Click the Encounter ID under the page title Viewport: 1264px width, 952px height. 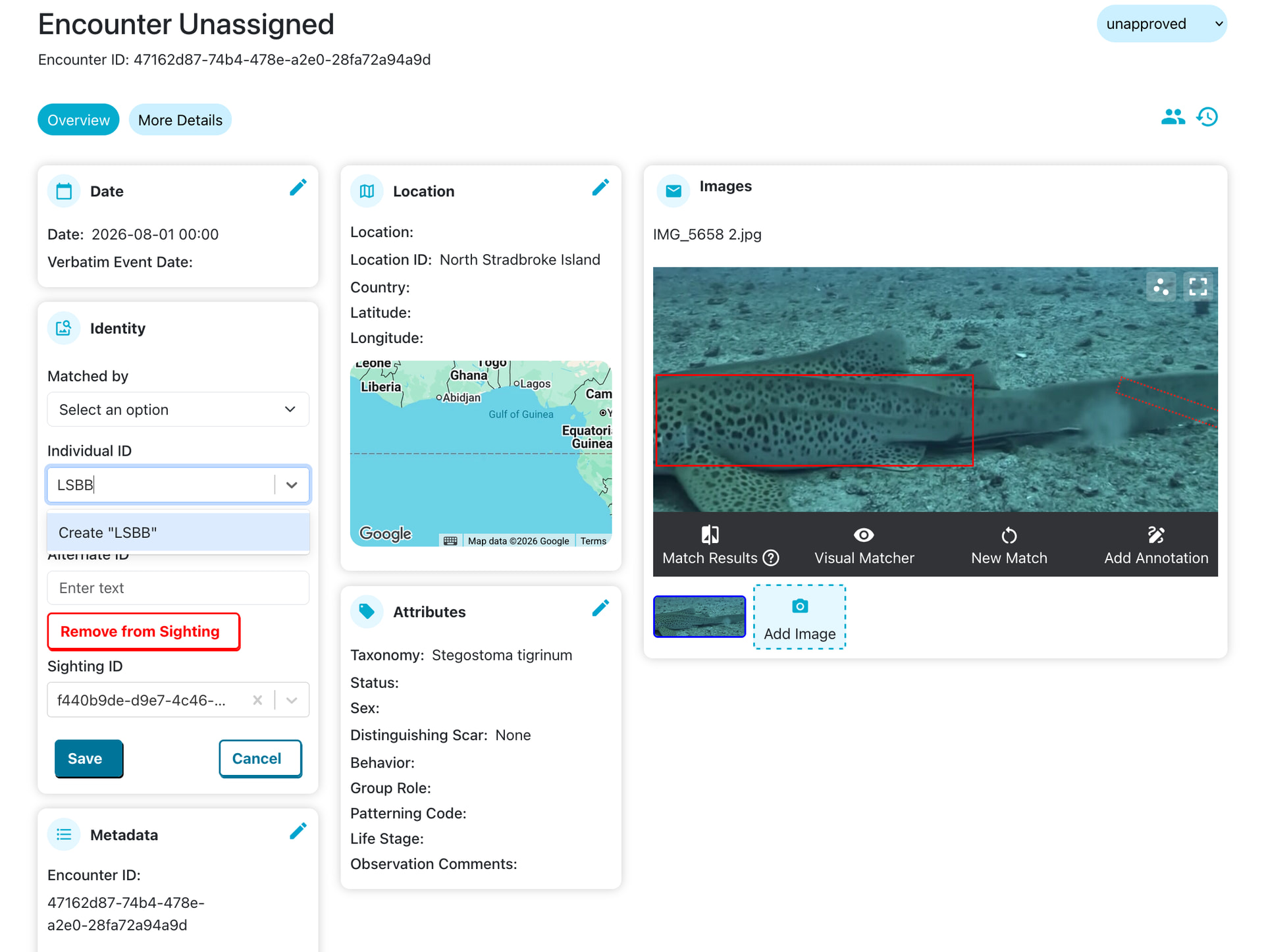click(234, 60)
